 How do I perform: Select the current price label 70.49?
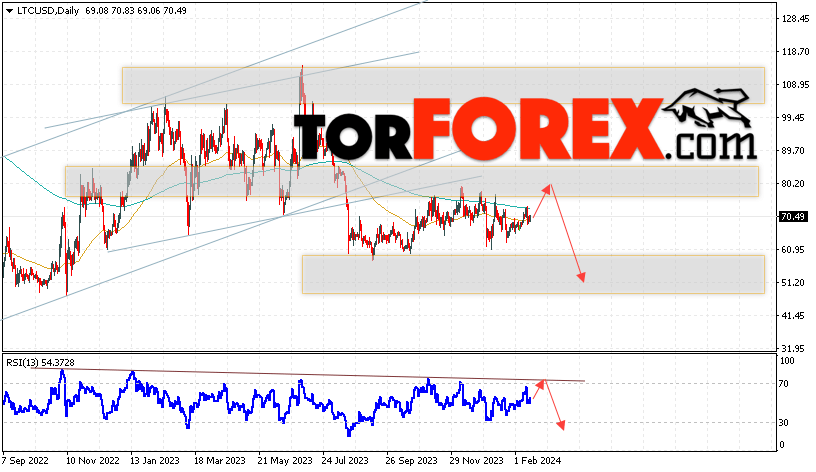coord(793,216)
